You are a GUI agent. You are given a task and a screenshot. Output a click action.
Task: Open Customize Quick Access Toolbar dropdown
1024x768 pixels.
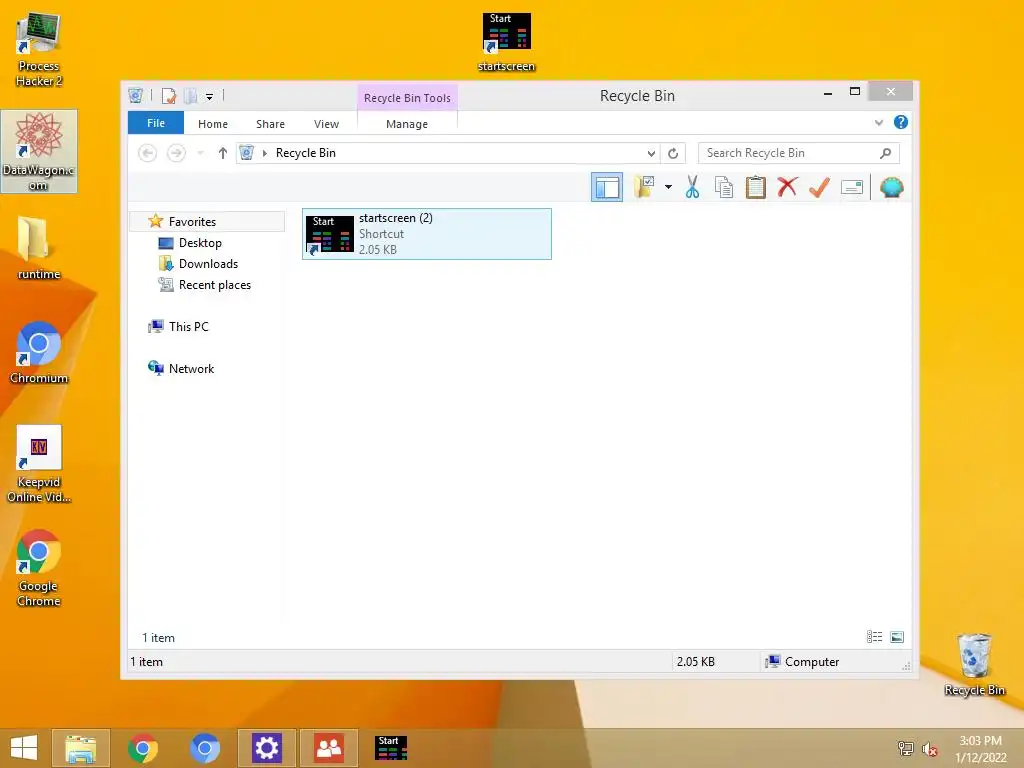(x=210, y=97)
